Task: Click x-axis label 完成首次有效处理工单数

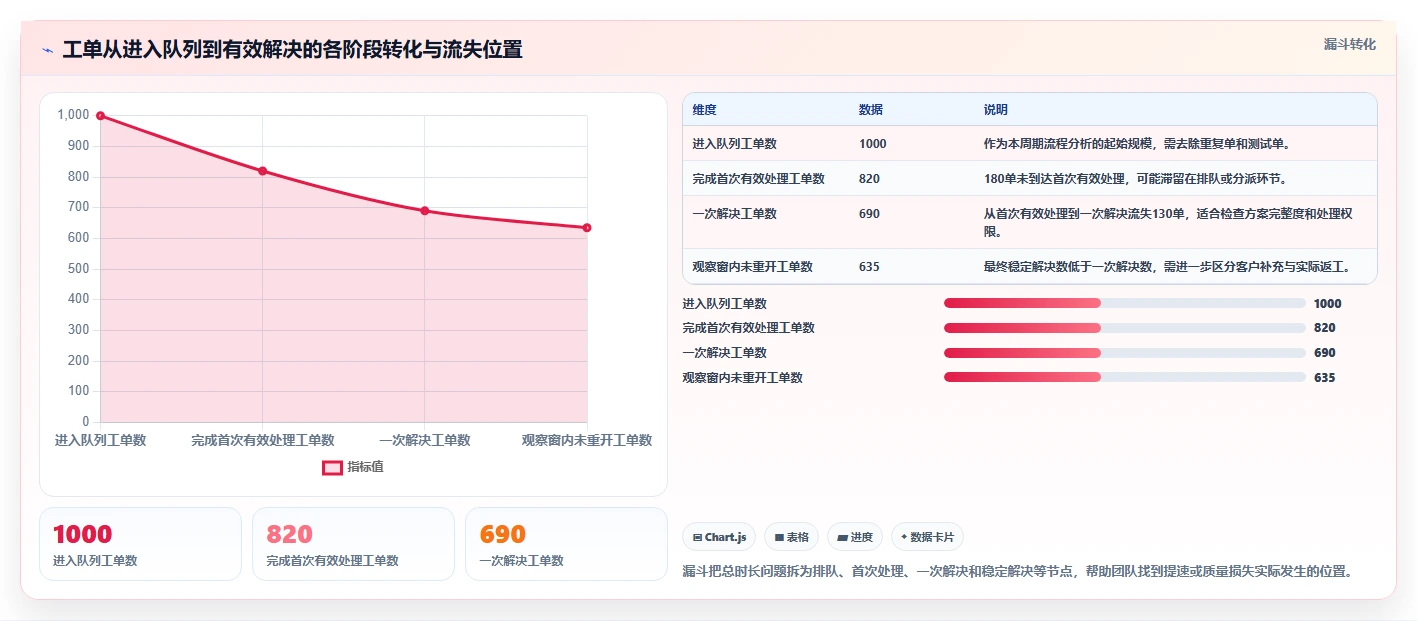Action: pos(262,440)
